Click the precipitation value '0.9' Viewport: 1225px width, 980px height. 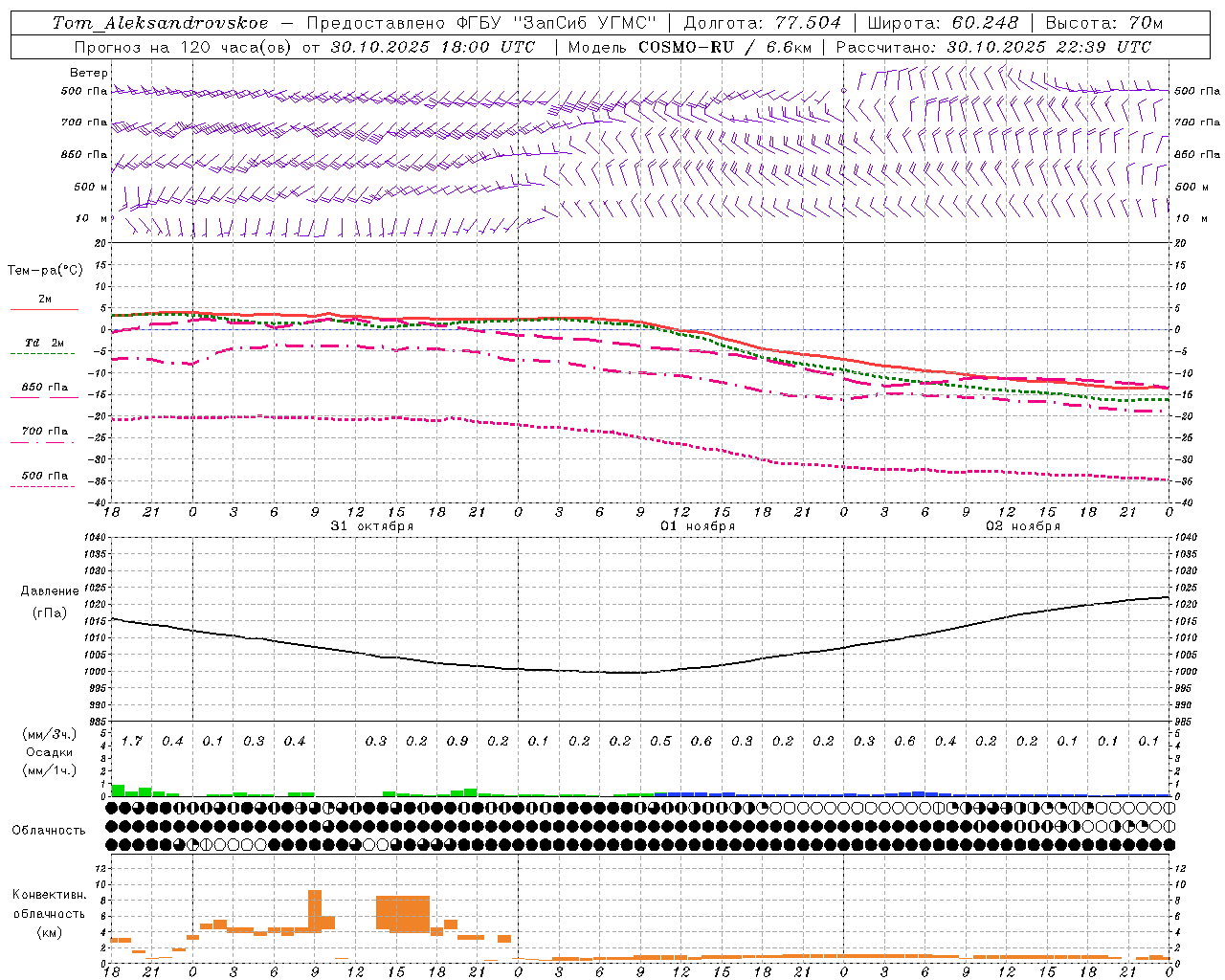[457, 742]
